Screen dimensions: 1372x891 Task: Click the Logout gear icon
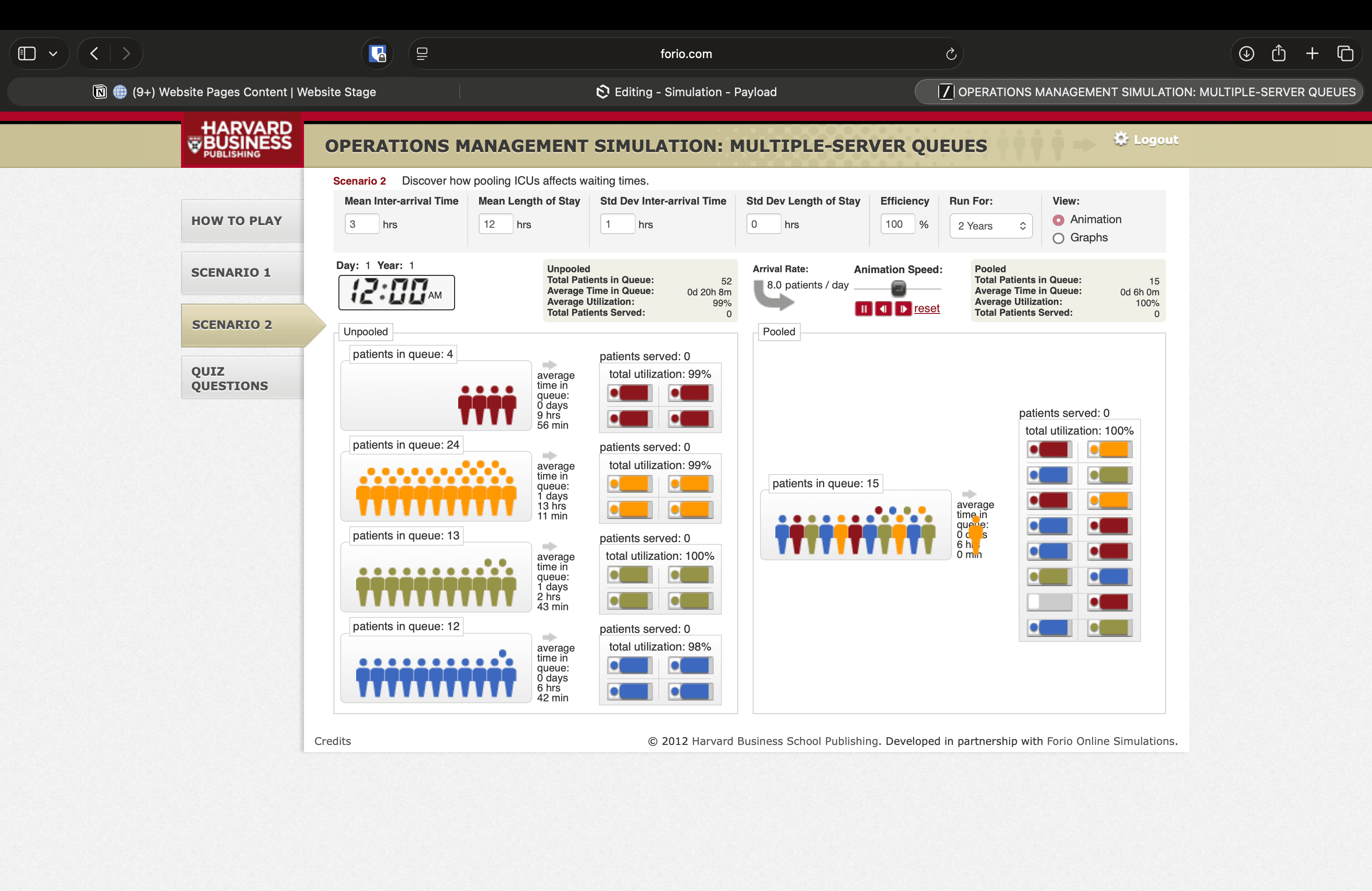[x=1120, y=139]
